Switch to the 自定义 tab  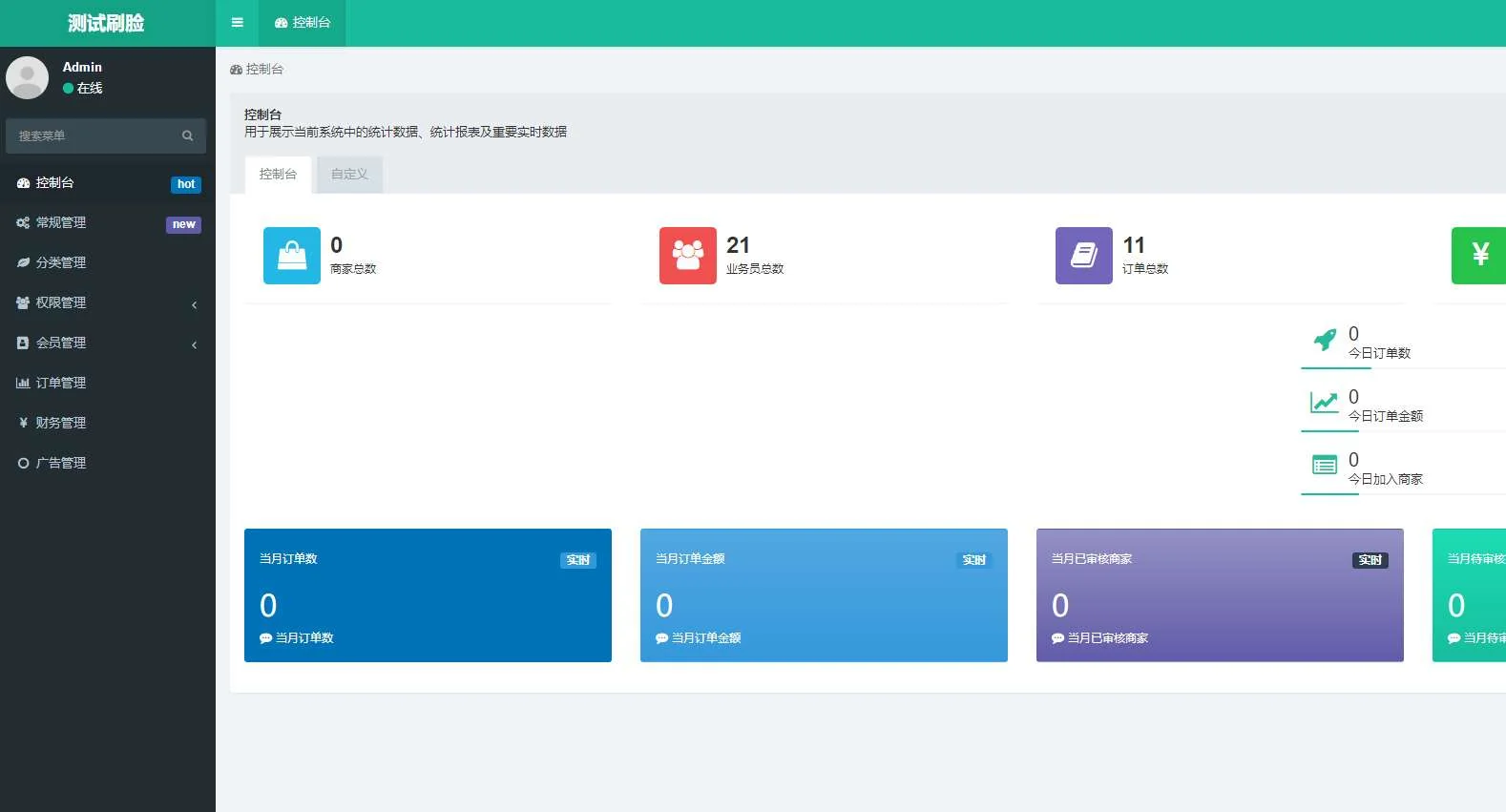[349, 175]
